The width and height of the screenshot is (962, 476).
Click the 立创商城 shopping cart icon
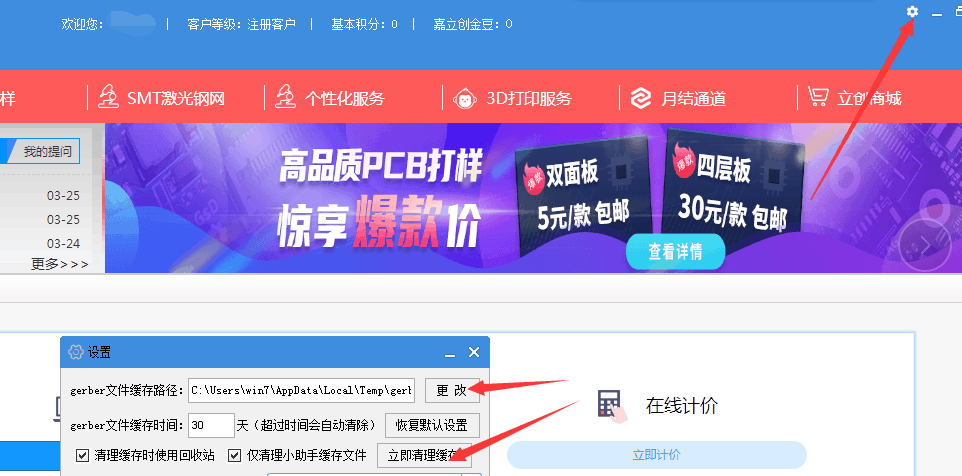[818, 97]
